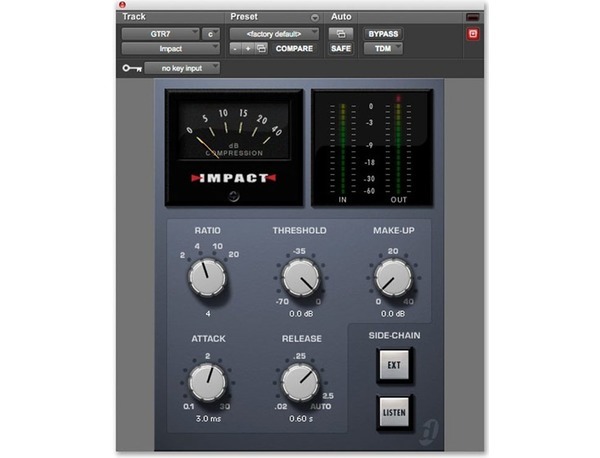The image size is (600, 458).
Task: Open the automation enable dialog icon
Action: [341, 34]
